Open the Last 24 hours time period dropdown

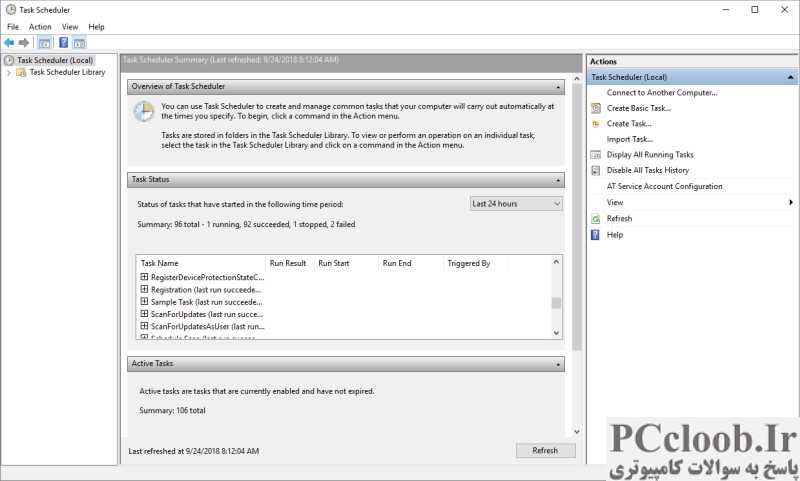pos(516,204)
